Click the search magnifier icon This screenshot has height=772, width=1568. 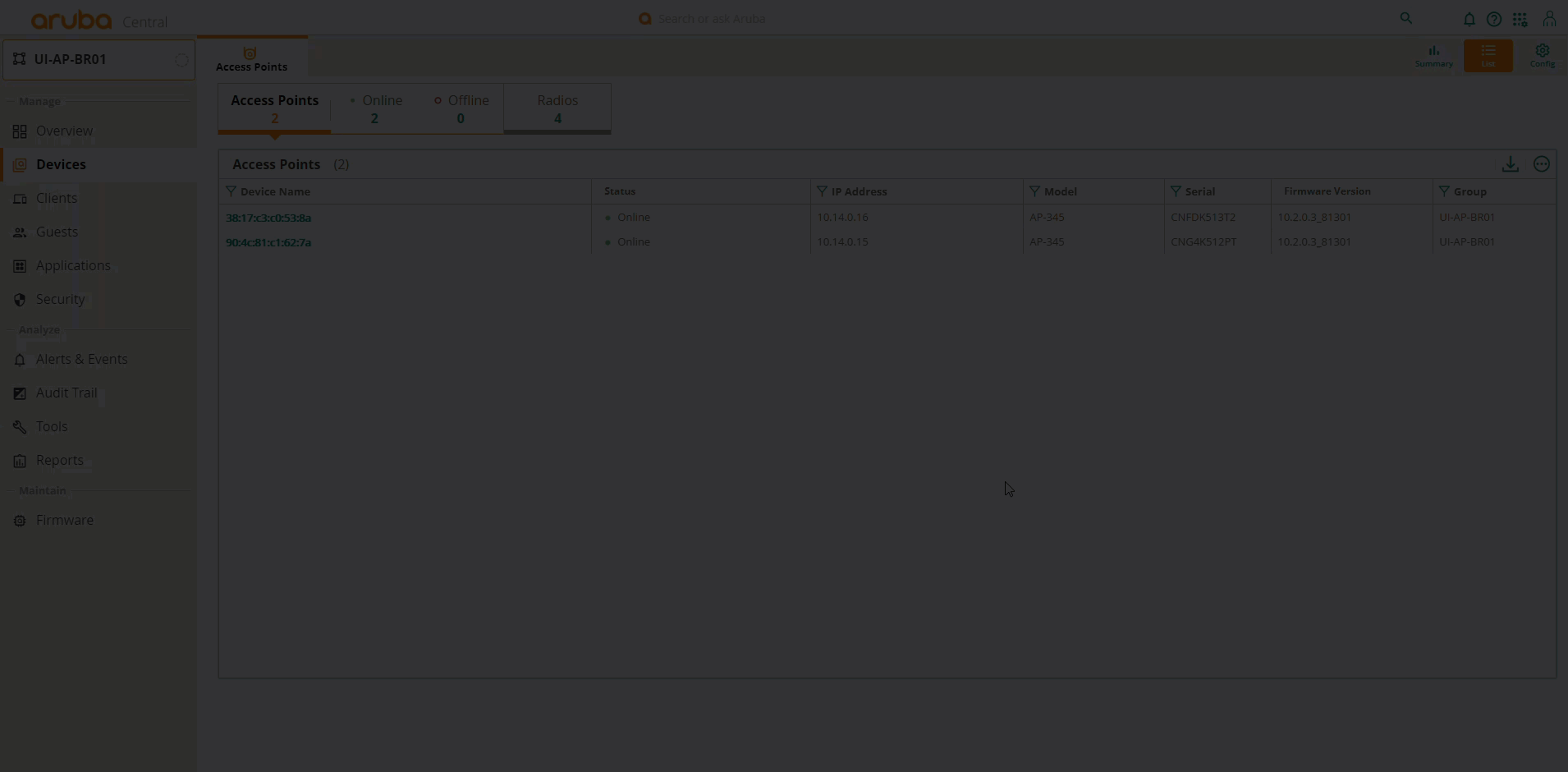(1406, 18)
